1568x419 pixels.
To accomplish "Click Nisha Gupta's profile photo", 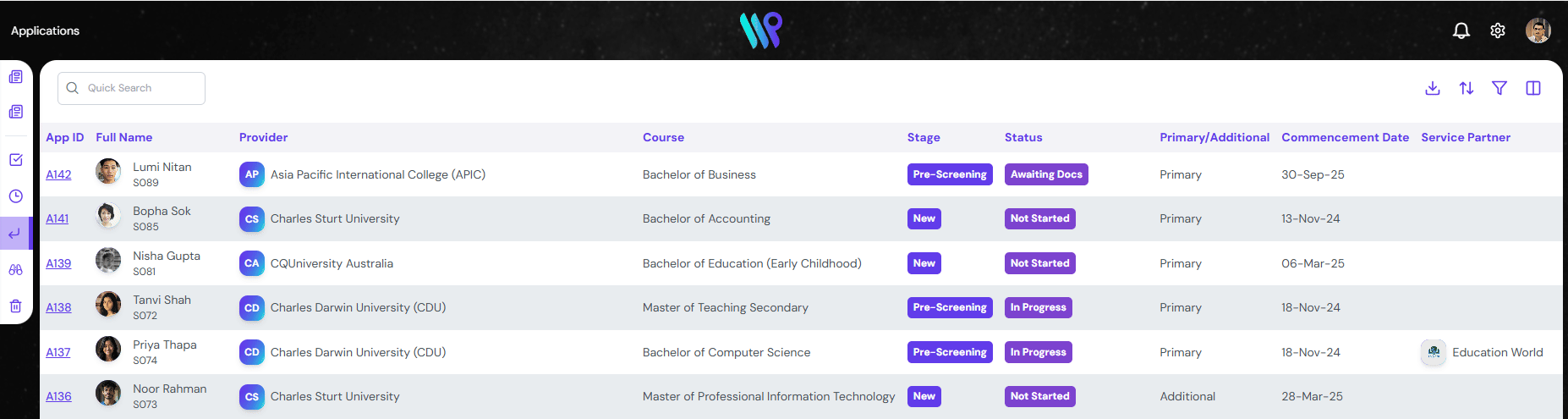I will pos(108,261).
